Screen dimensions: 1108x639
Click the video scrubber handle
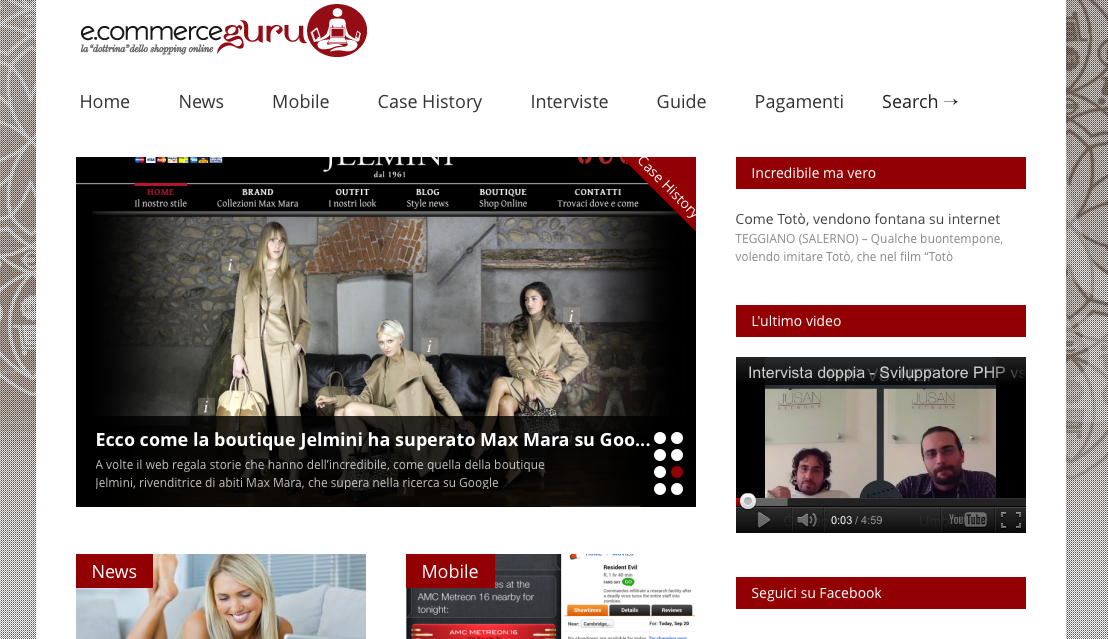tap(748, 501)
